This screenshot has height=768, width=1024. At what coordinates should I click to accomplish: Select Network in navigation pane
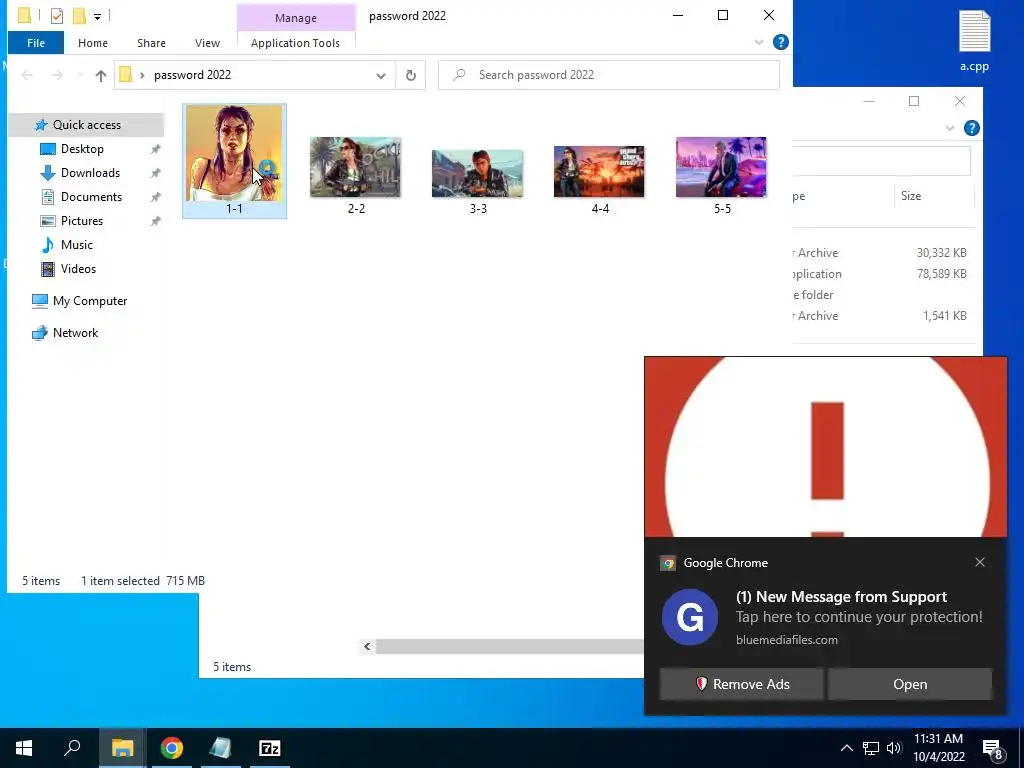click(75, 333)
